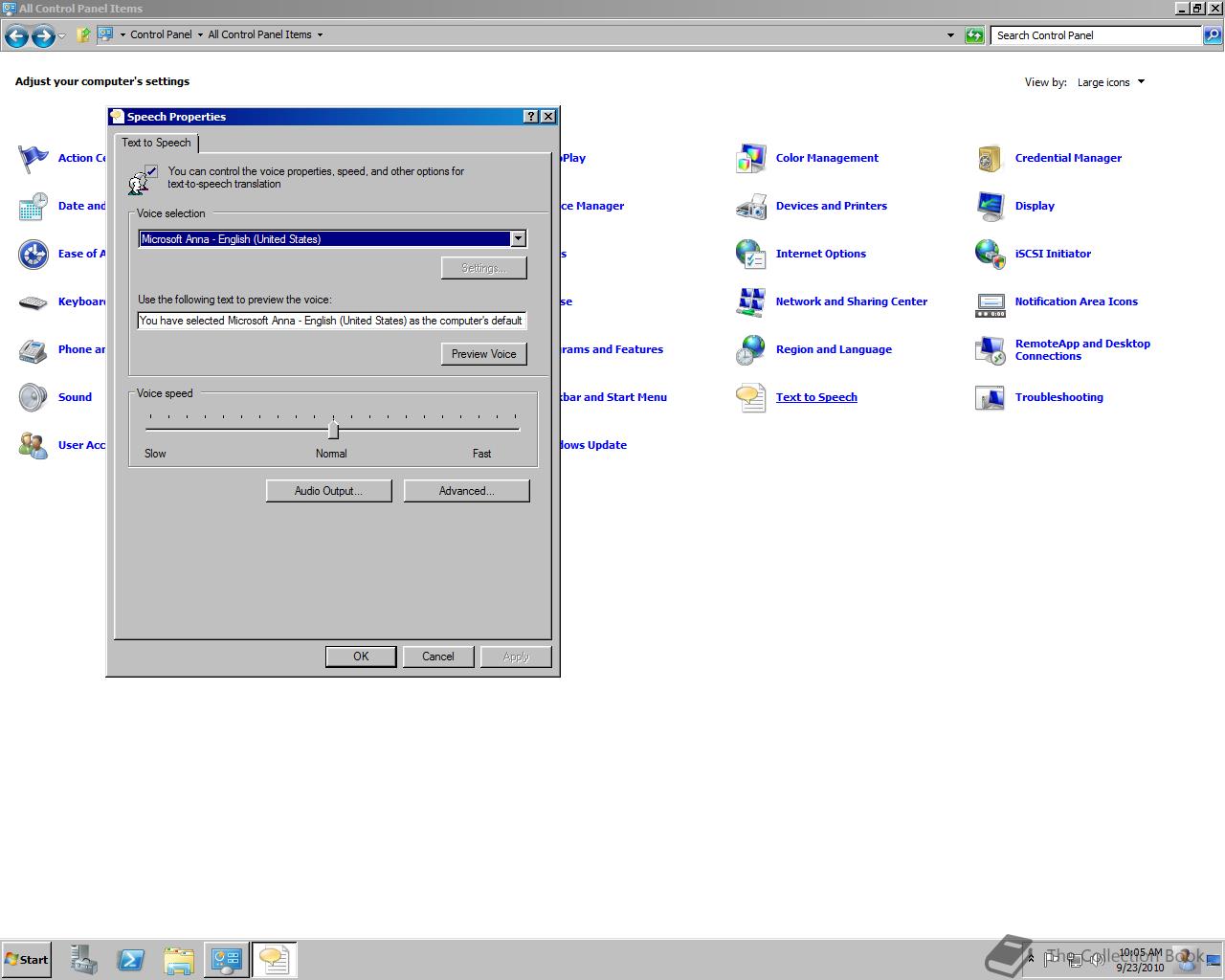Open the Display monitor icon
The height and width of the screenshot is (980, 1225).
(x=991, y=207)
